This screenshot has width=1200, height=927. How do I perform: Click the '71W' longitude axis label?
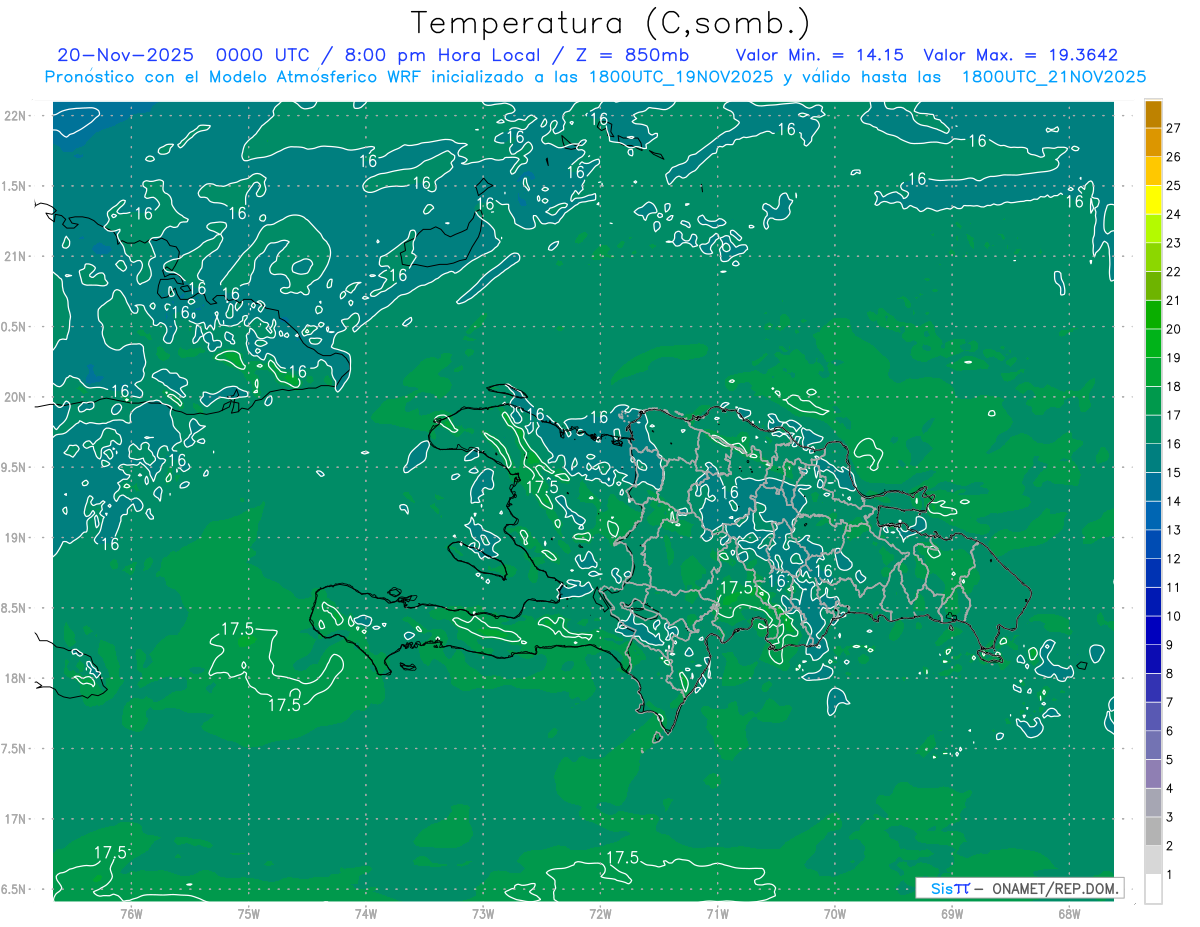point(717,914)
